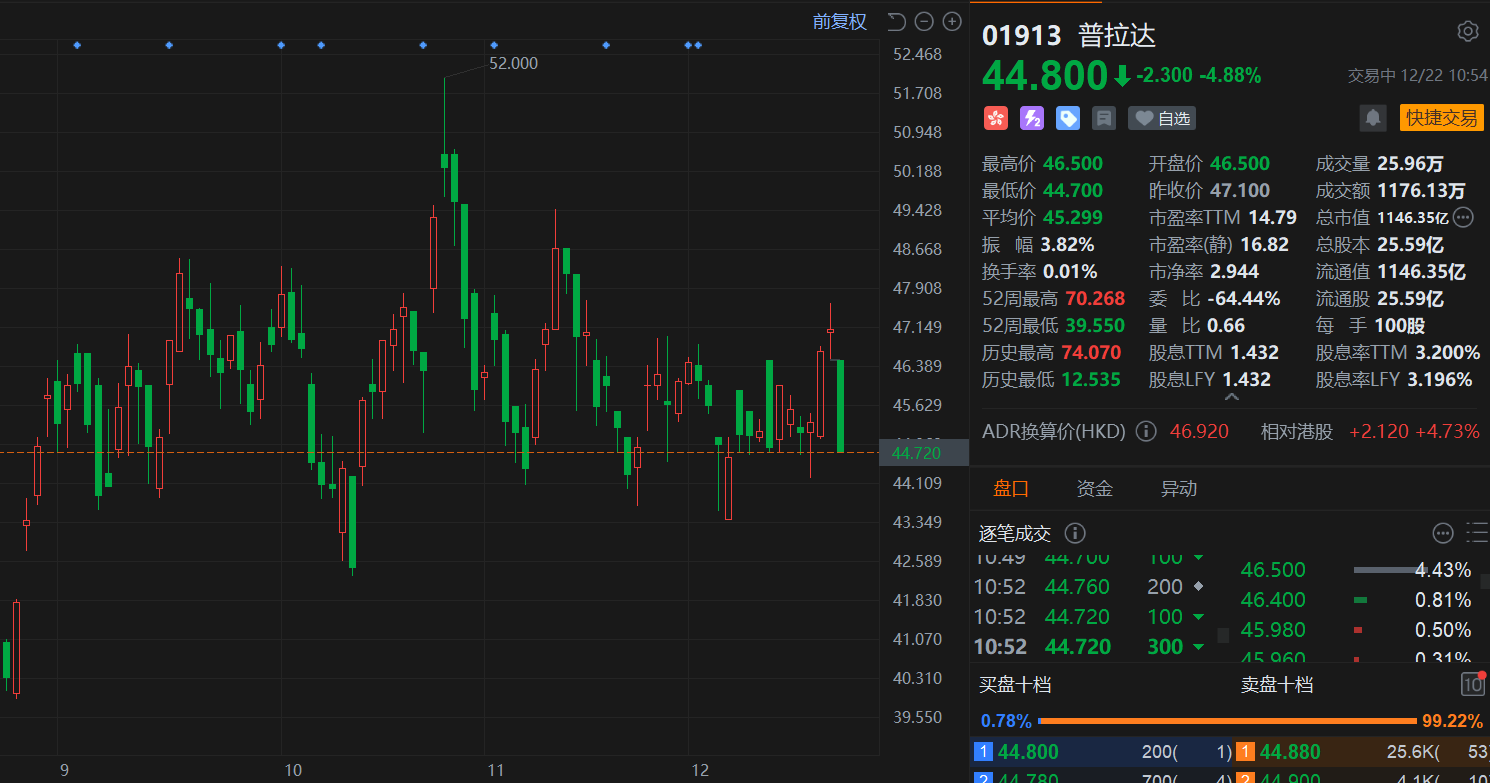This screenshot has width=1490, height=783.
Task: Zoom out the candlestick chart
Action: (924, 21)
